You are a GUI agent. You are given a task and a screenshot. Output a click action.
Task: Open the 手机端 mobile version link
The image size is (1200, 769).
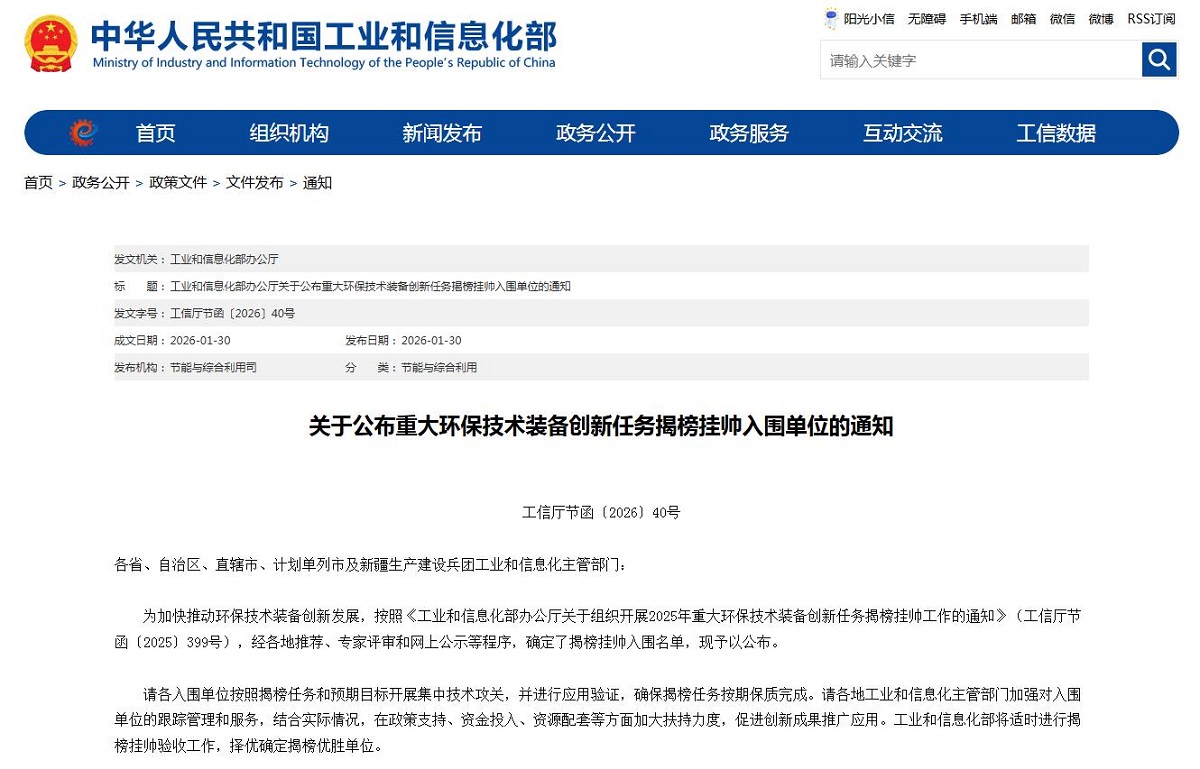pos(978,18)
